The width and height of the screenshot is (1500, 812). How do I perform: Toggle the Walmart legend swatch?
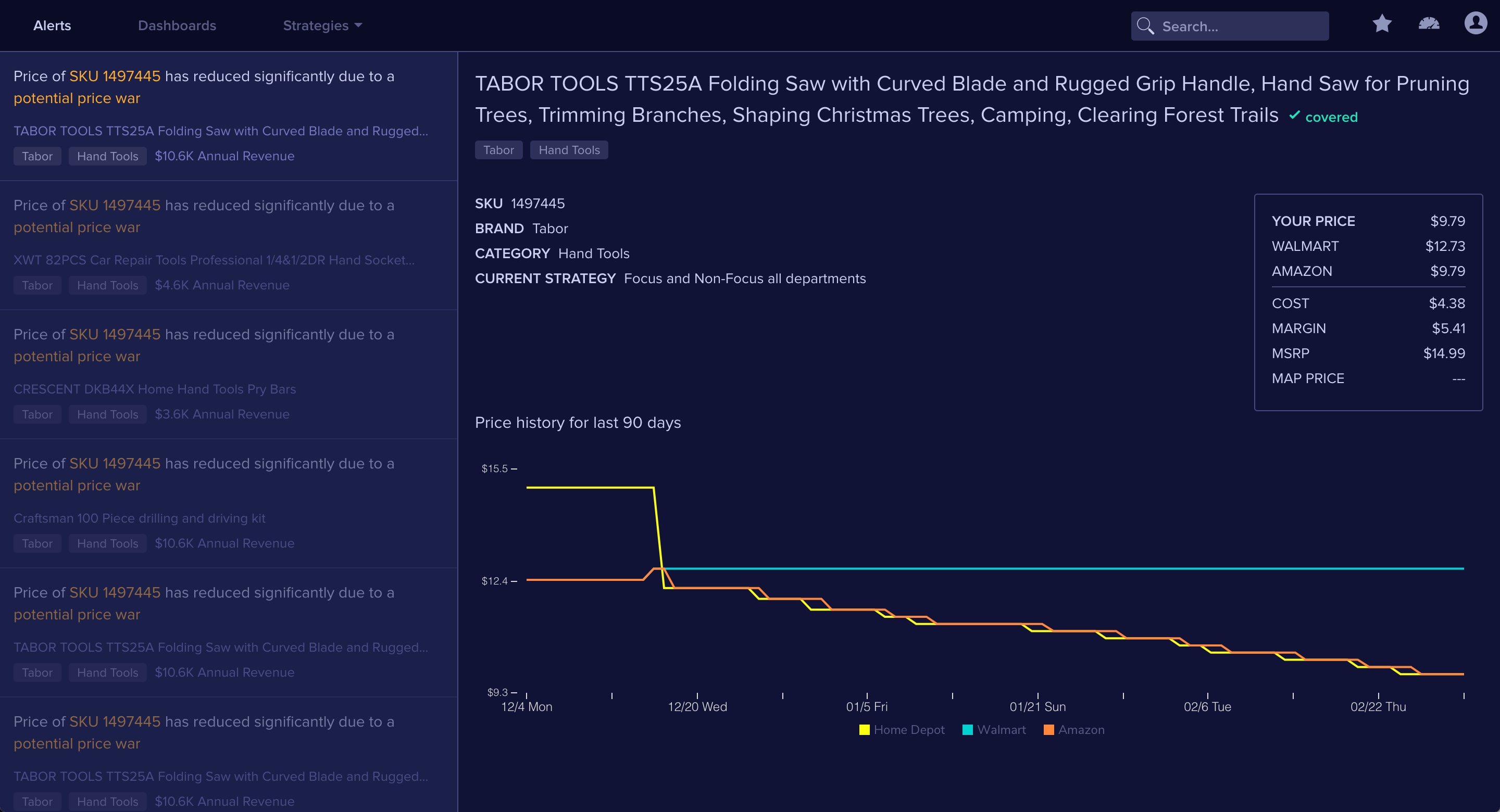point(968,730)
